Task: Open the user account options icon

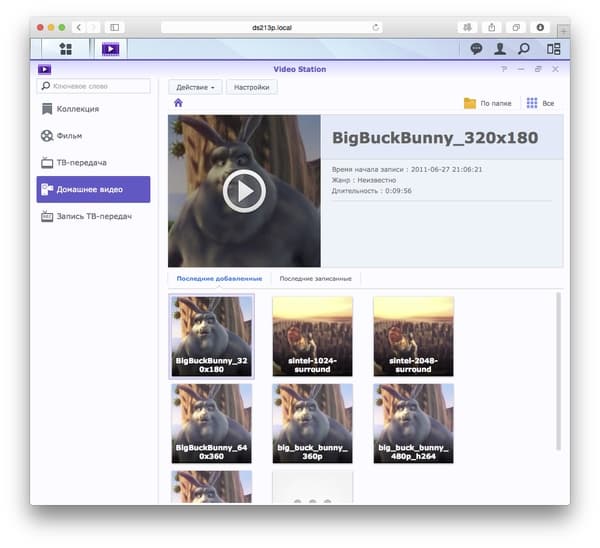Action: 500,49
